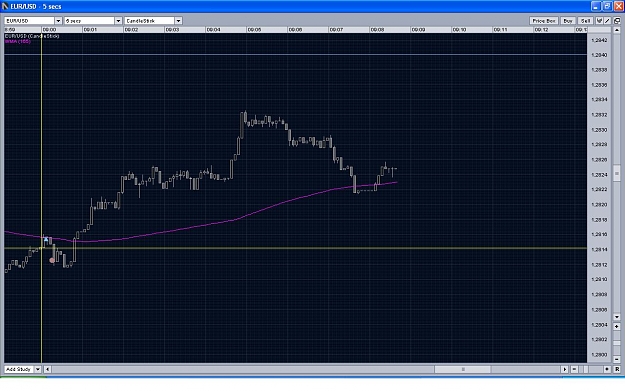Open the CandleStick chart type dropdown

coord(178,21)
